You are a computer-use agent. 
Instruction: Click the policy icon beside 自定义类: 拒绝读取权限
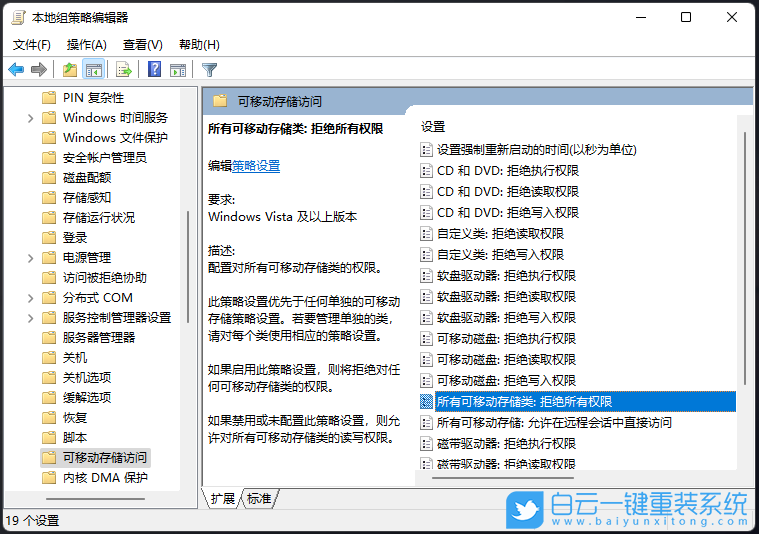pyautogui.click(x=426, y=234)
